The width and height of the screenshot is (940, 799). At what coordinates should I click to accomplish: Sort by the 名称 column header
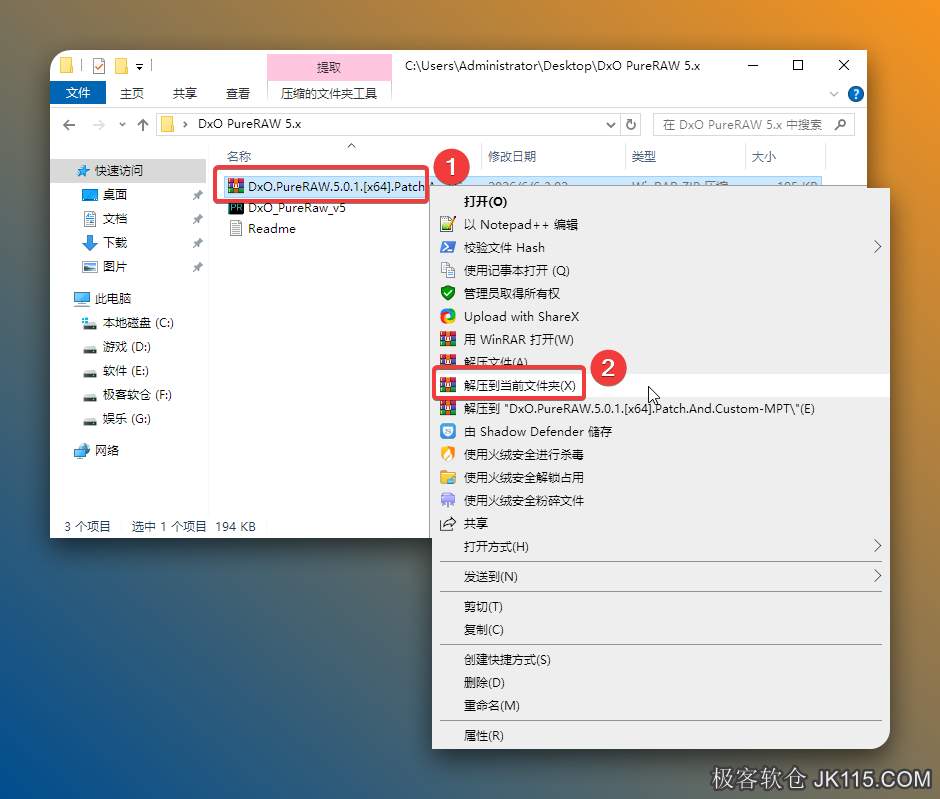pyautogui.click(x=239, y=156)
